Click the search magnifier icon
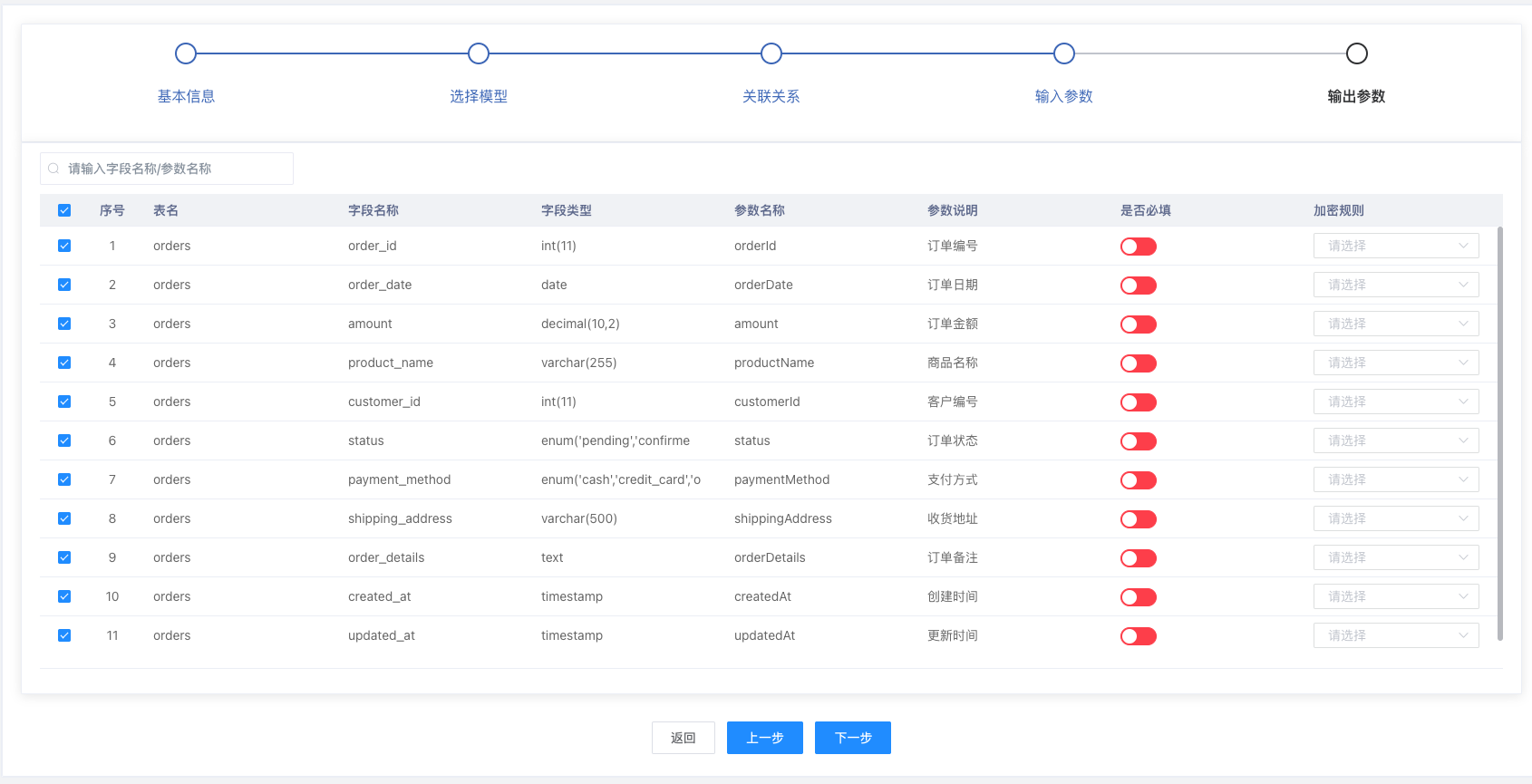This screenshot has width=1532, height=784. [53, 169]
